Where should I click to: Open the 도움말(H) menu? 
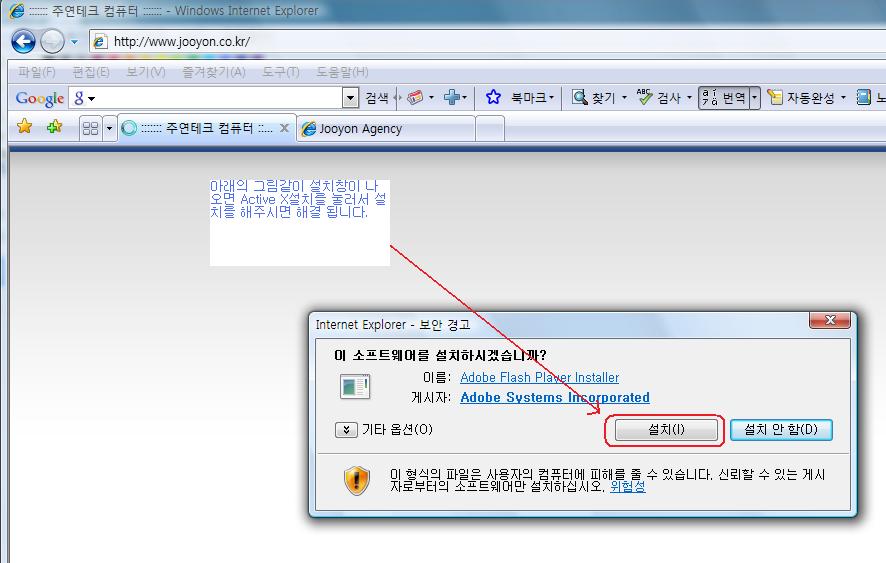point(342,72)
